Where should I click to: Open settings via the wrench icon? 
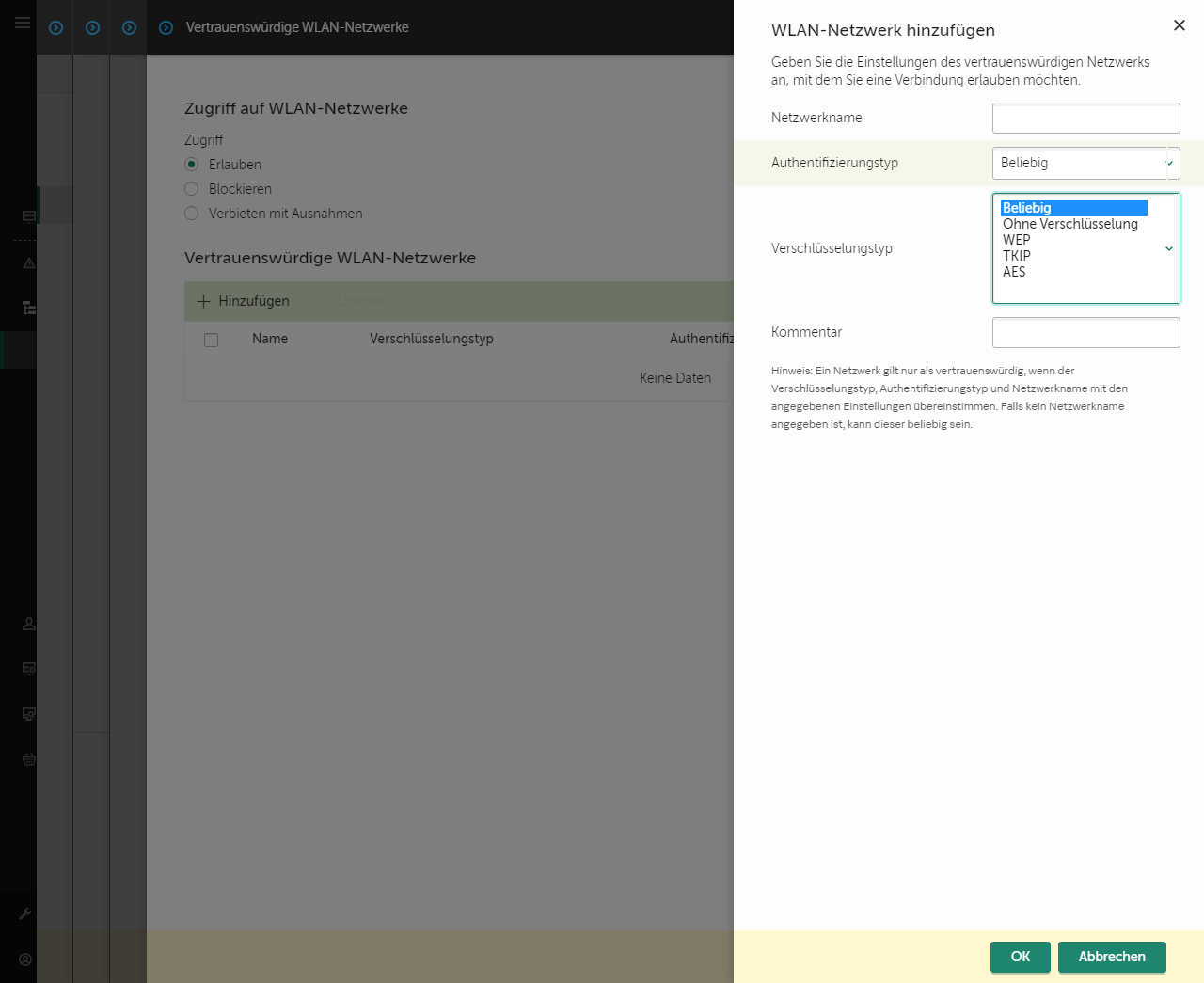(x=25, y=913)
